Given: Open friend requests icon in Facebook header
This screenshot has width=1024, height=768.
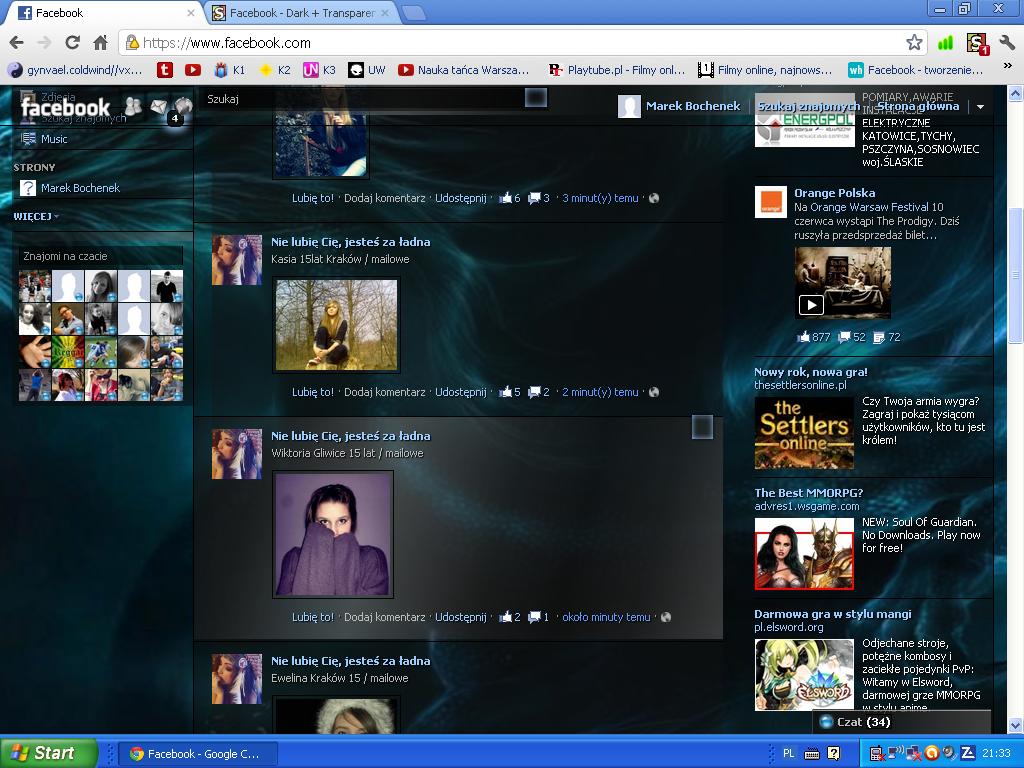Looking at the screenshot, I should tap(133, 106).
